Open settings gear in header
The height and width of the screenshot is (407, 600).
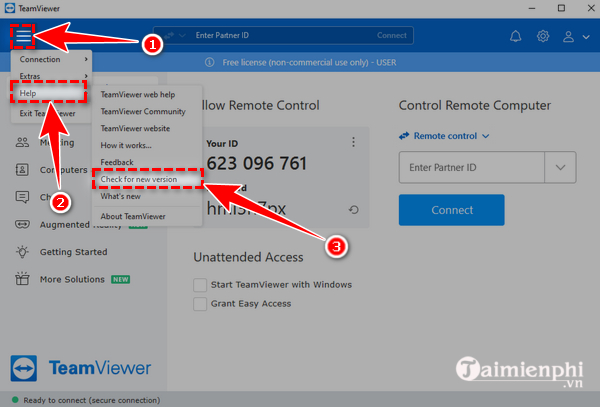coord(543,36)
